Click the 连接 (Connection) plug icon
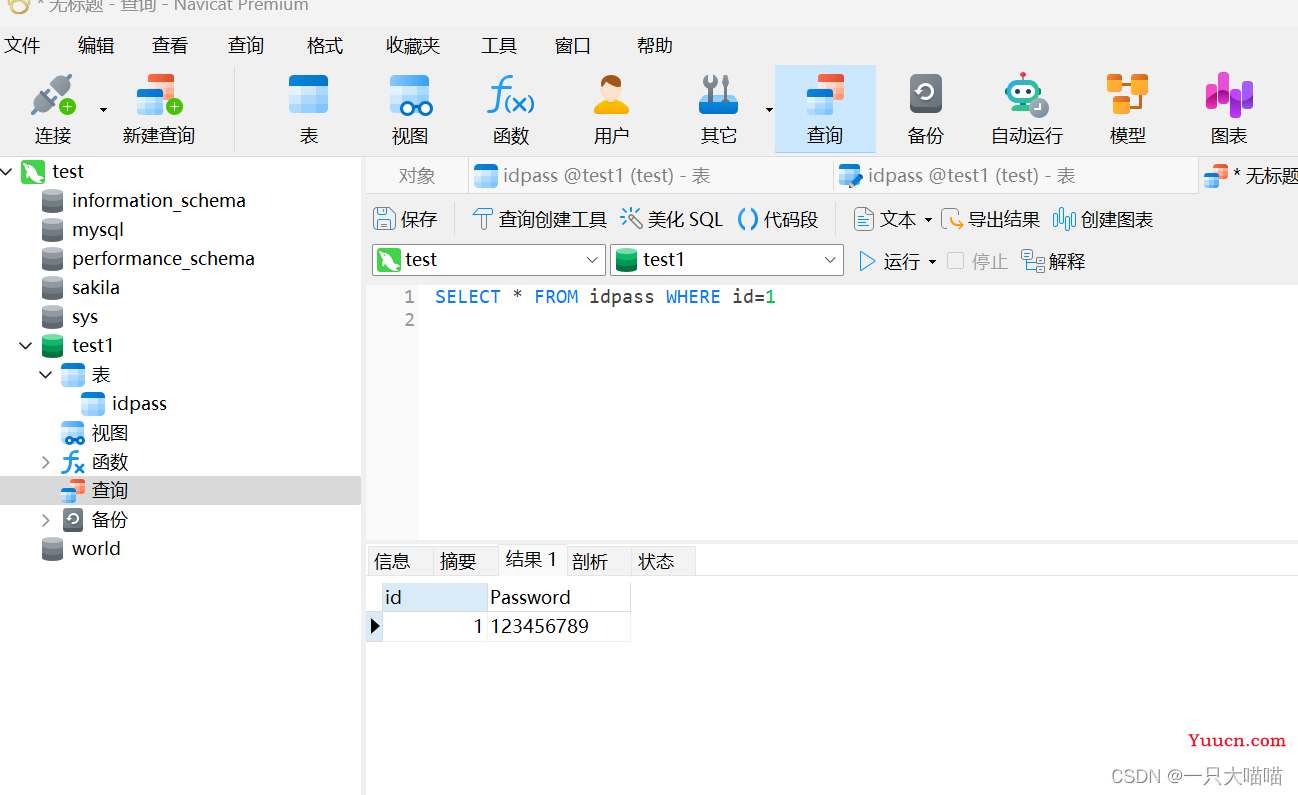Image resolution: width=1298 pixels, height=795 pixels. coord(52,96)
